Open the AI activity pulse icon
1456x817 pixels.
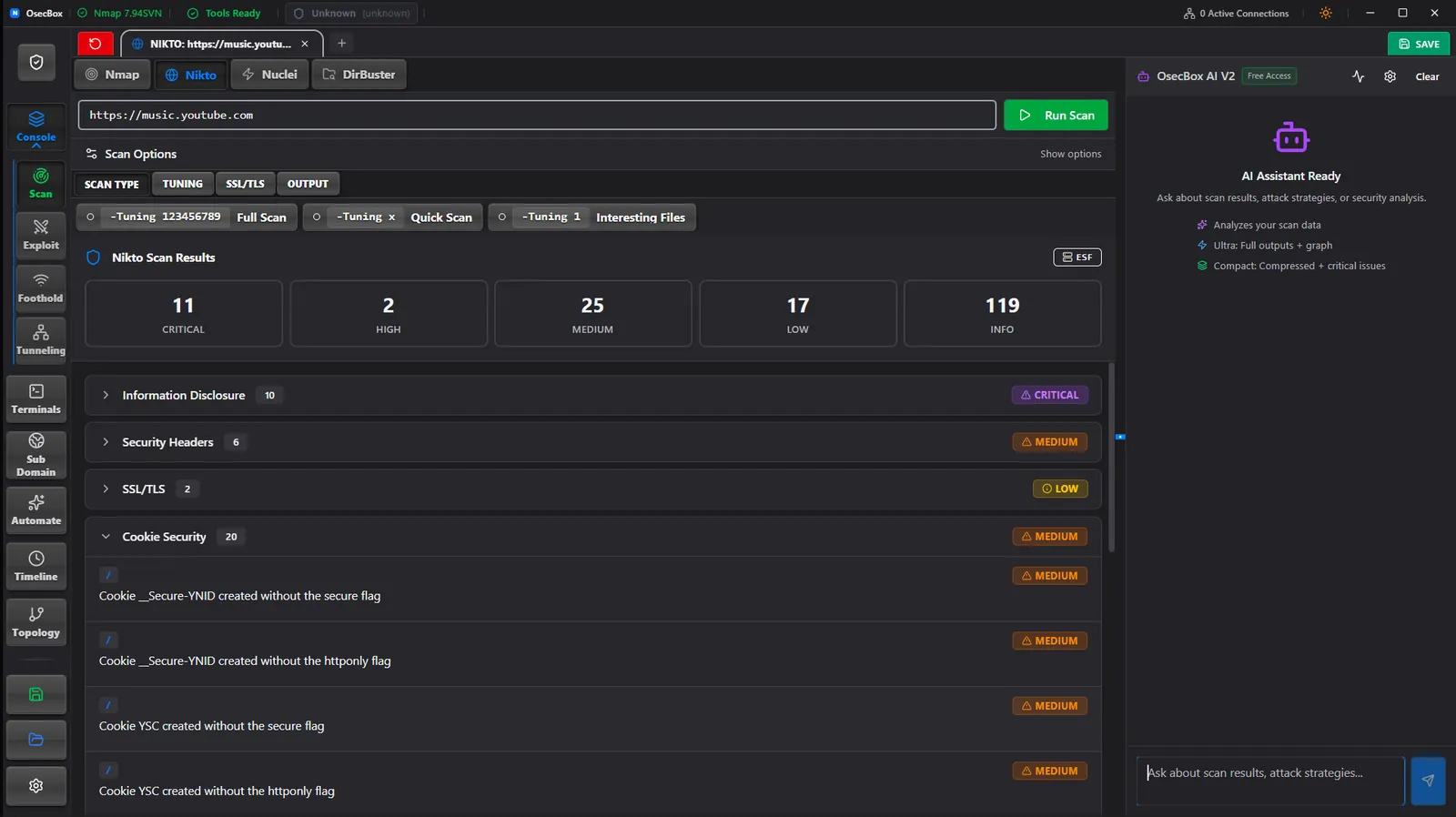click(x=1358, y=76)
